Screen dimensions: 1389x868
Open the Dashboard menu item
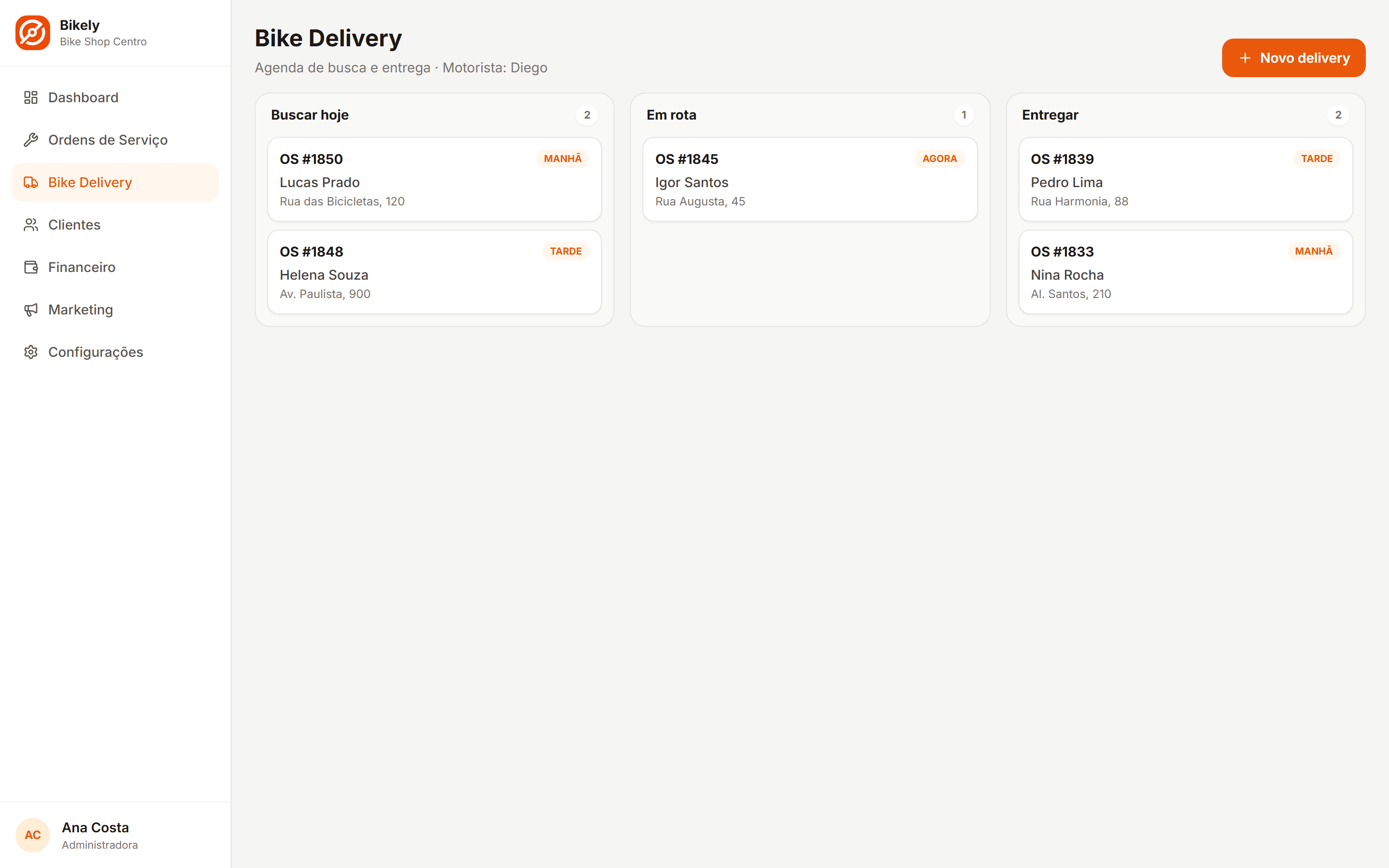[x=115, y=97]
